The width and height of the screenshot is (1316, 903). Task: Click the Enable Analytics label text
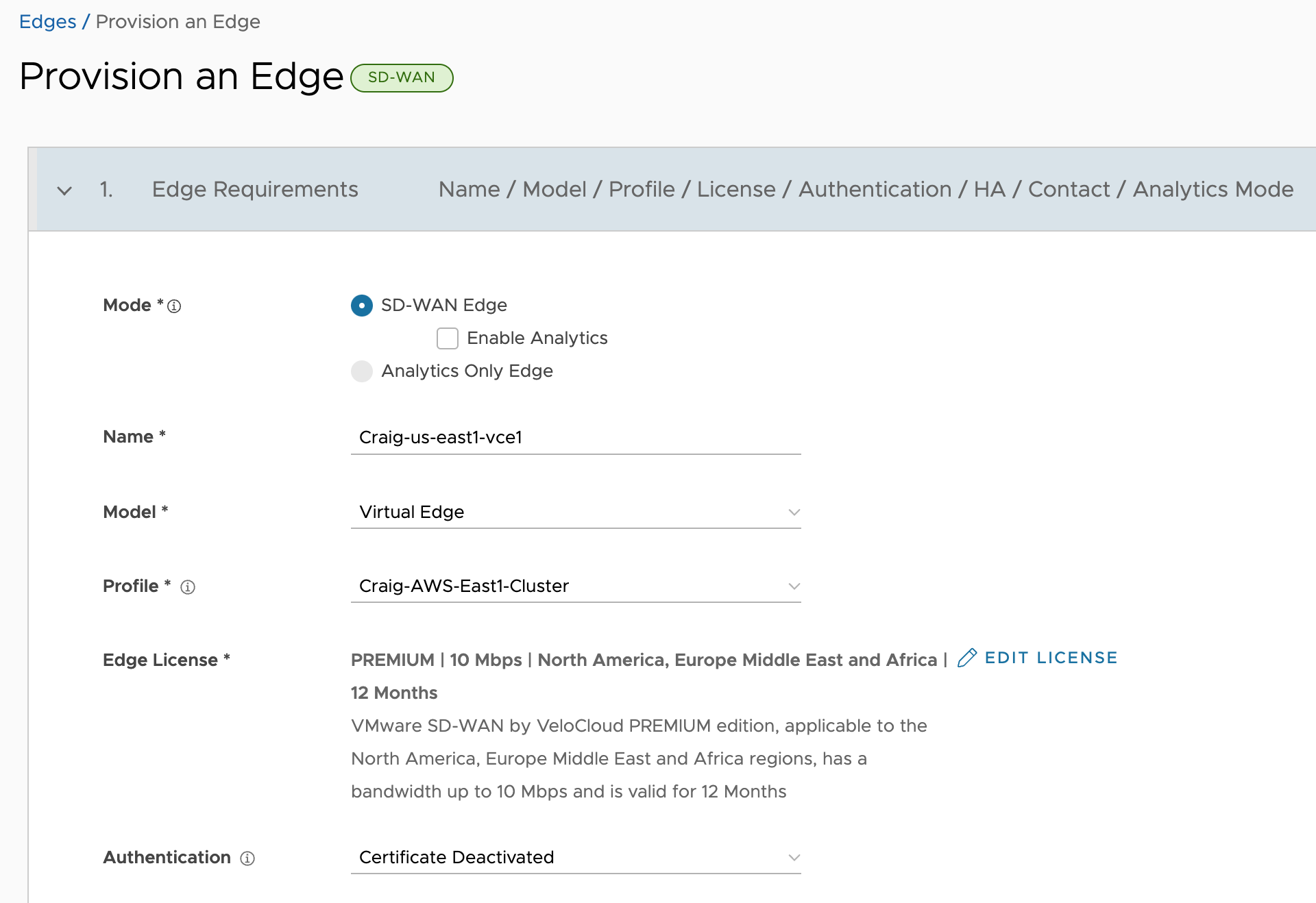pyautogui.click(x=537, y=338)
